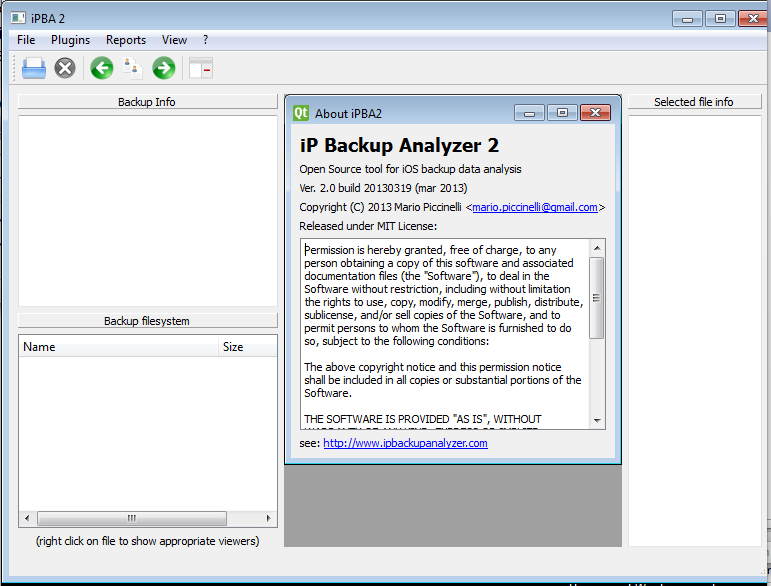Click the license text scroll up arrow
Viewport: 771px width, 586px height.
tap(597, 248)
